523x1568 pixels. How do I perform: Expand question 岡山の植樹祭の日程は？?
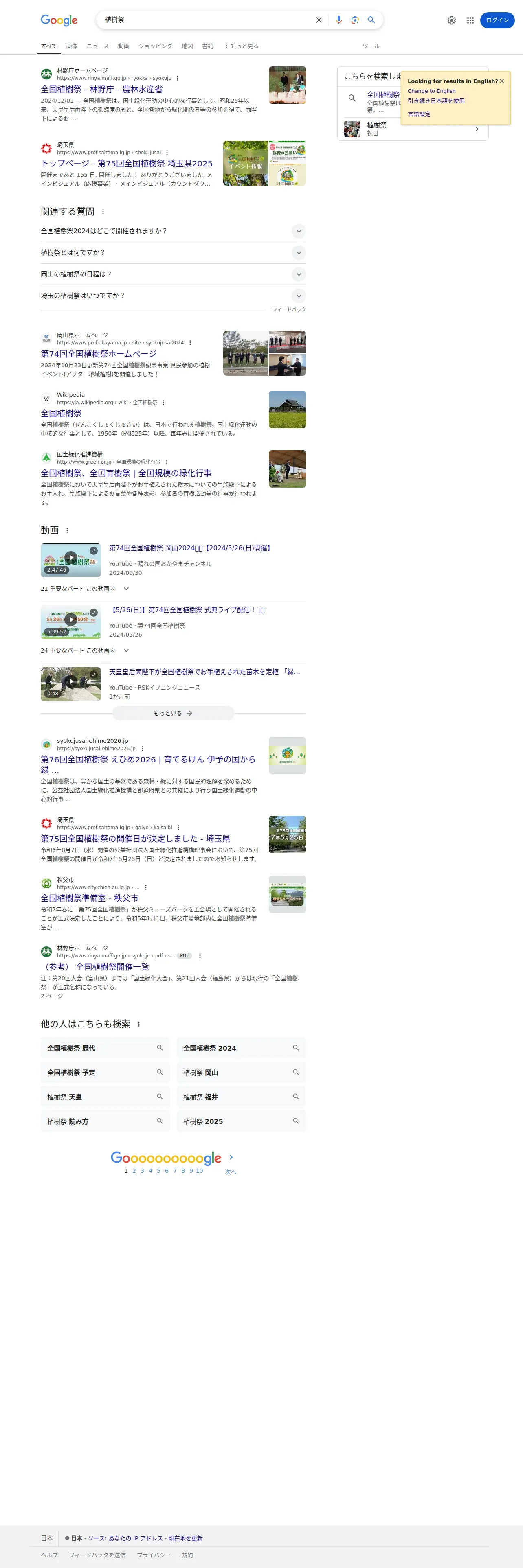(x=174, y=274)
